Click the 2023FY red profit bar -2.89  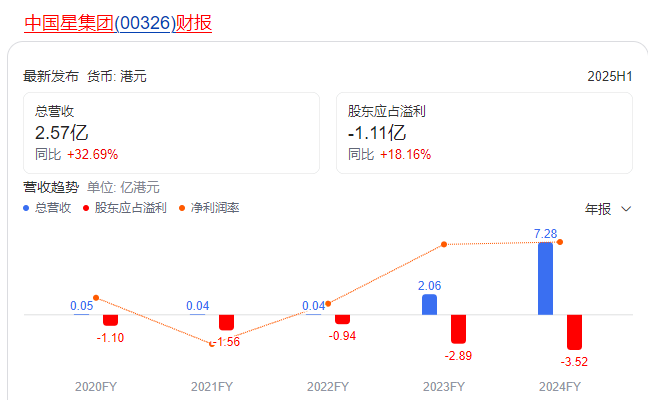(458, 328)
